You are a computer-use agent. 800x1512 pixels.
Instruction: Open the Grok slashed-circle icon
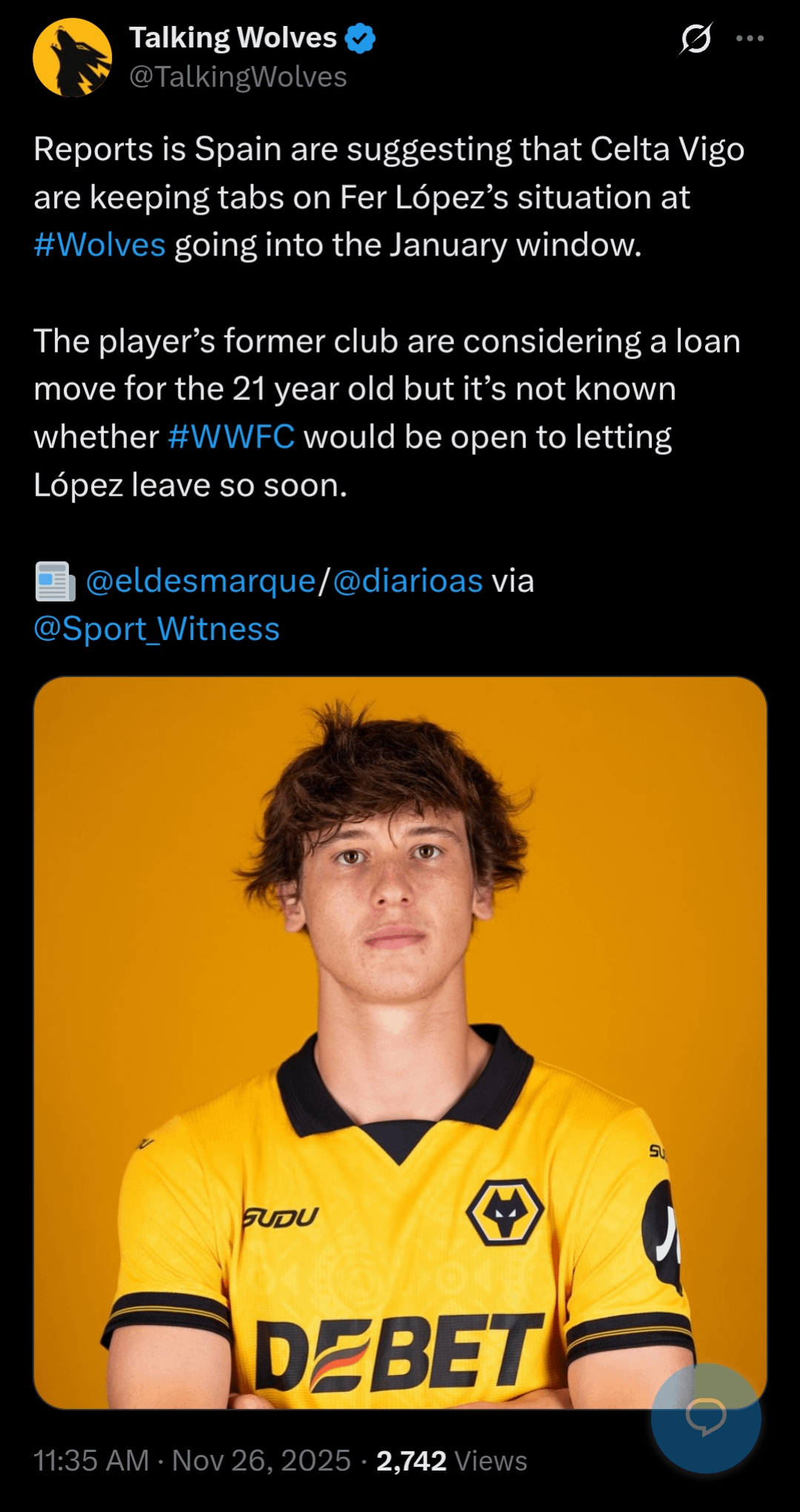tap(696, 39)
